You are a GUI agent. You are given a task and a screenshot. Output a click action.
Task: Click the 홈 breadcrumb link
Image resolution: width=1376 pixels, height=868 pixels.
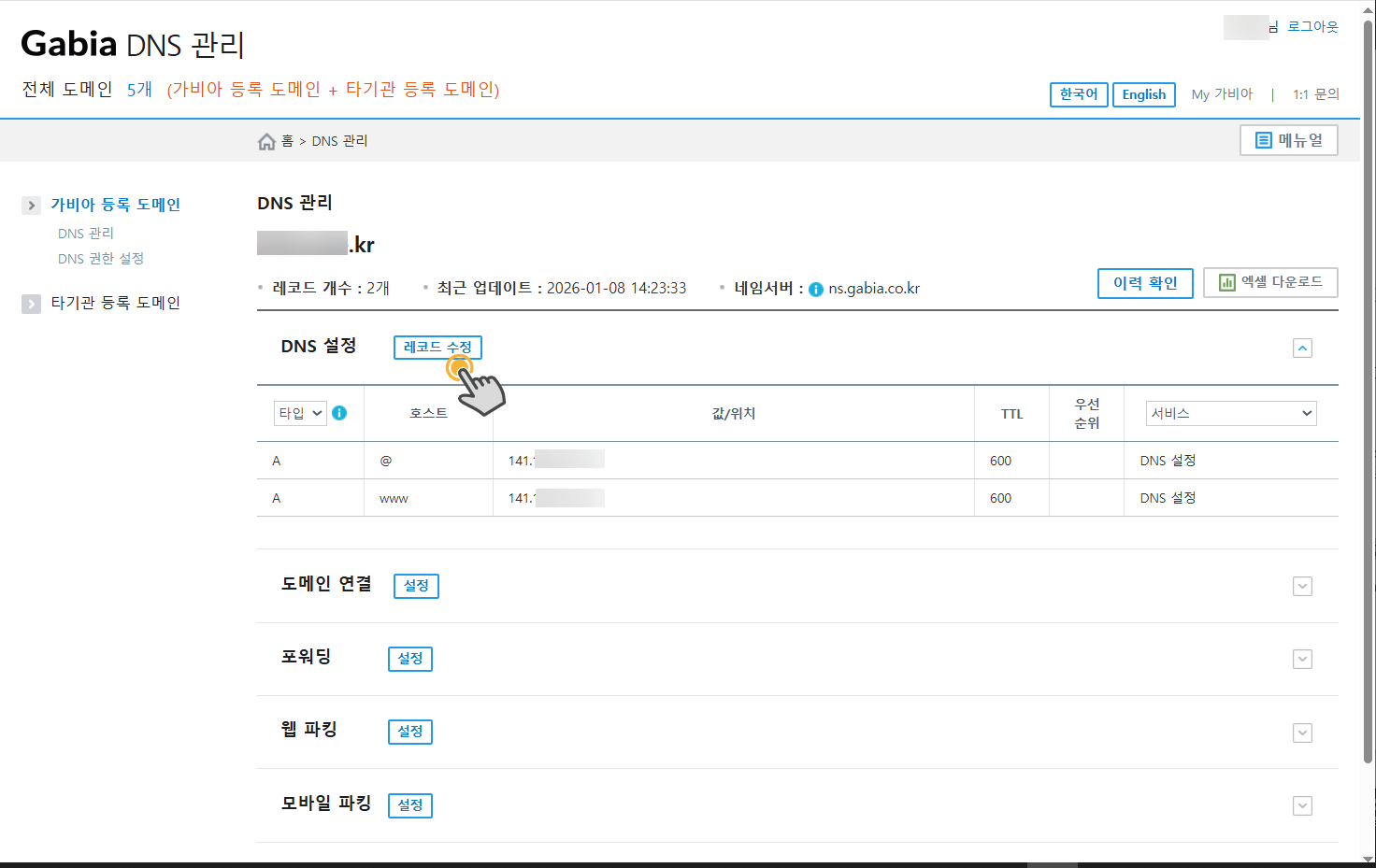coord(287,141)
